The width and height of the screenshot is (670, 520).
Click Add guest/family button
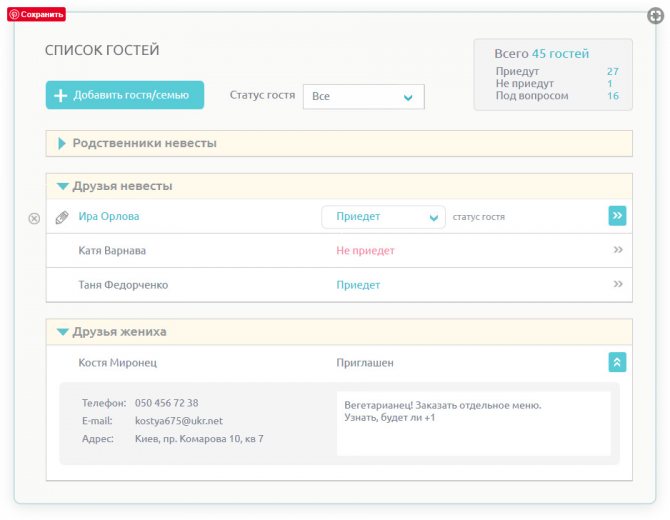125,95
